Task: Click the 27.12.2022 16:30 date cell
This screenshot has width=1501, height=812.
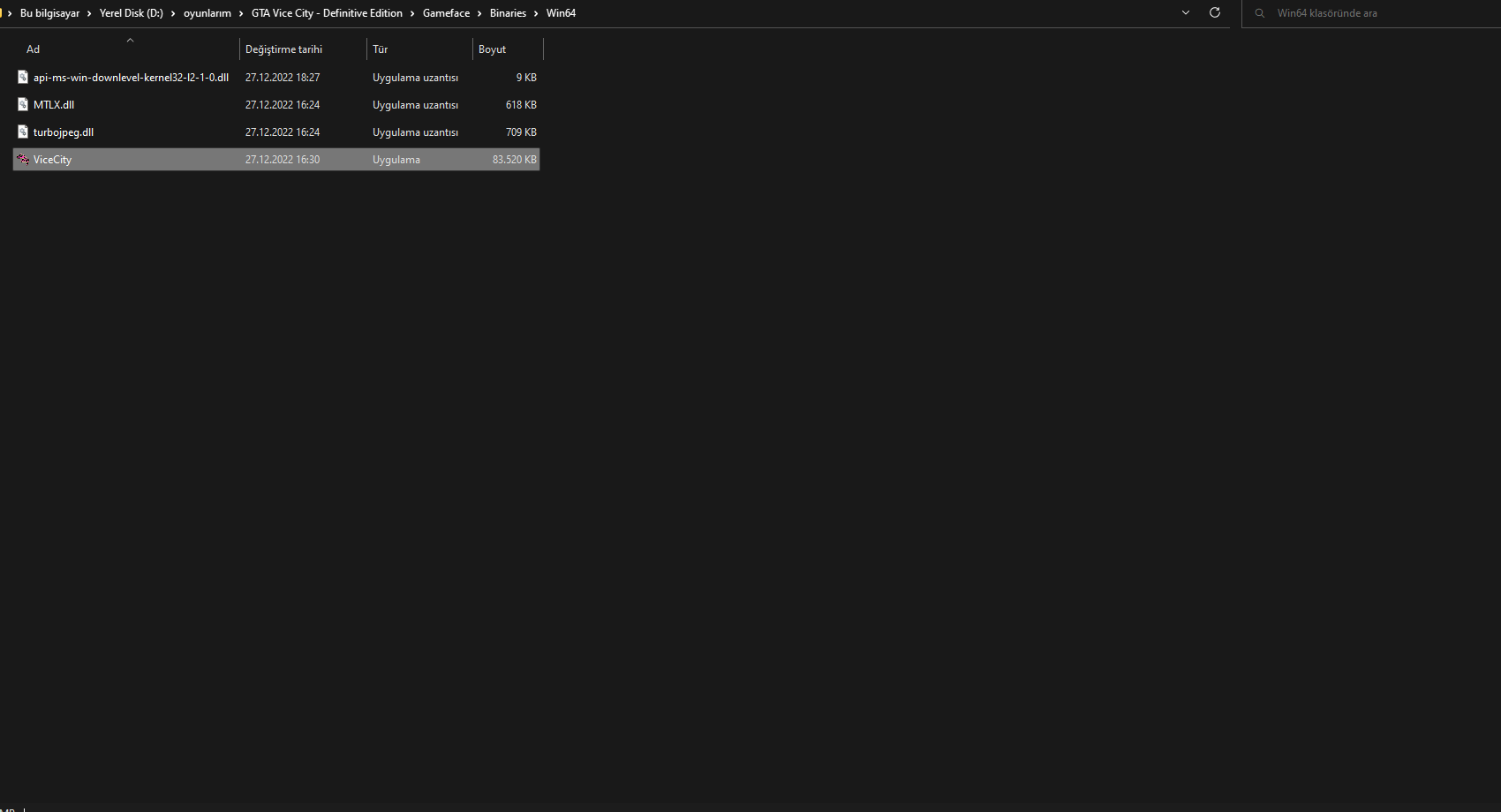Action: tap(283, 160)
